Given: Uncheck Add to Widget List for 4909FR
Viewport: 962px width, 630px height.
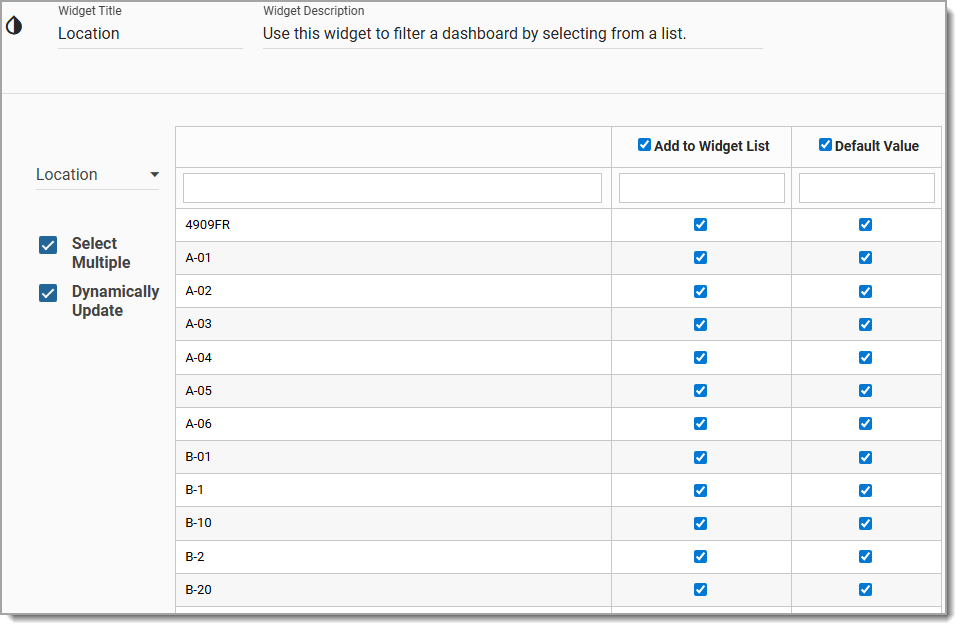Looking at the screenshot, I should (x=700, y=224).
